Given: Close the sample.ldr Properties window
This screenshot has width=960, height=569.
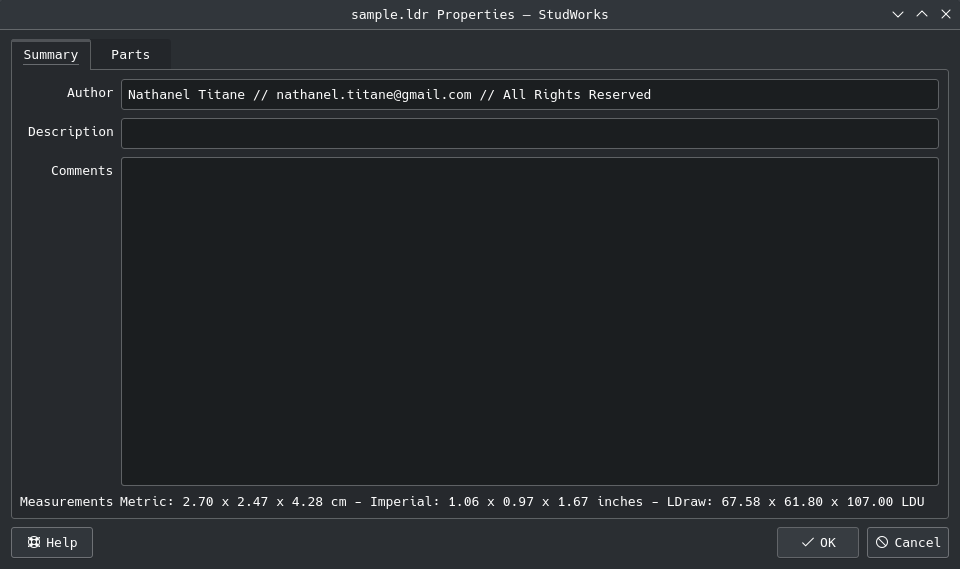Looking at the screenshot, I should (x=946, y=14).
